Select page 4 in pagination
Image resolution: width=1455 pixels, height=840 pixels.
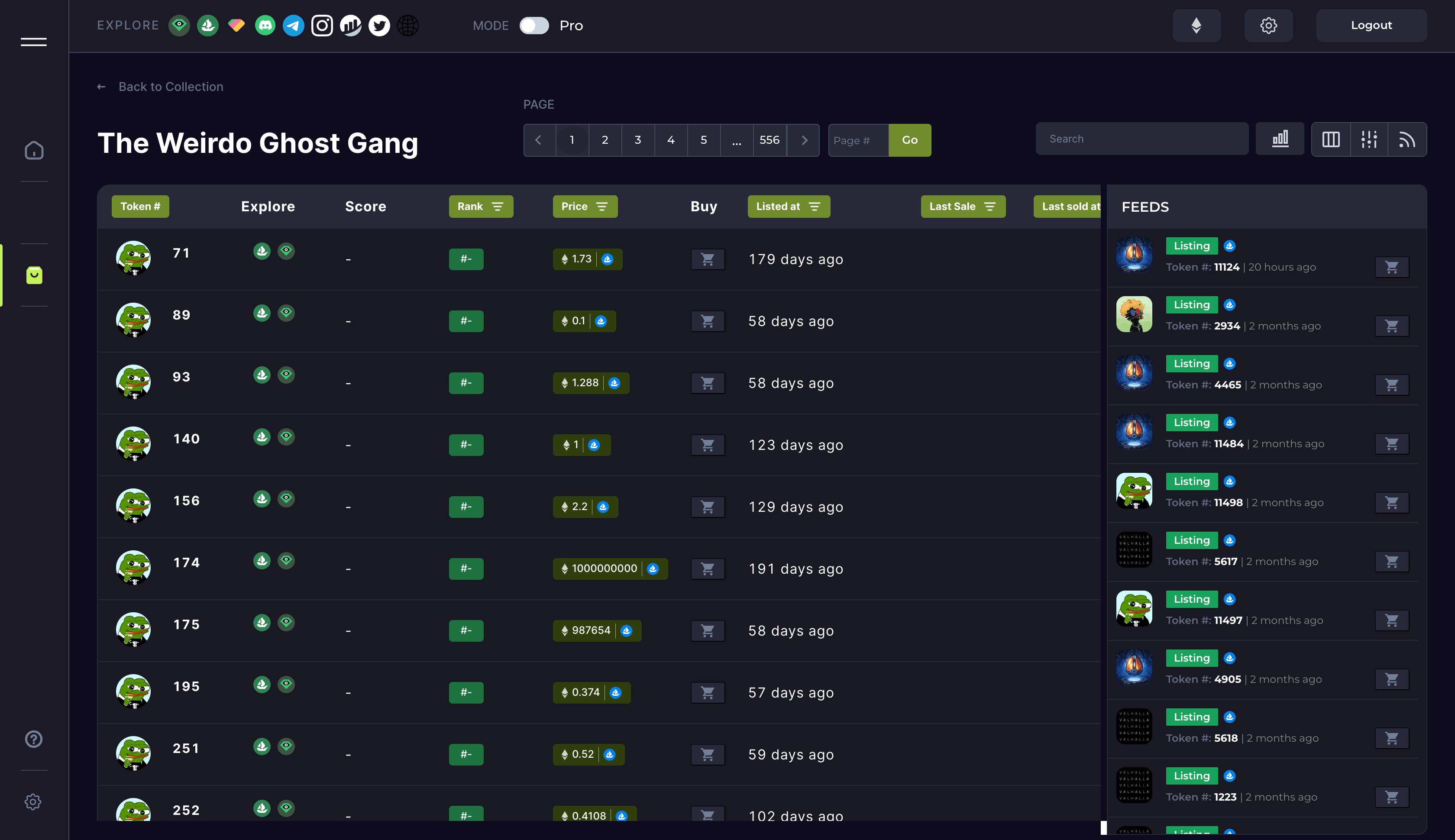pos(670,140)
